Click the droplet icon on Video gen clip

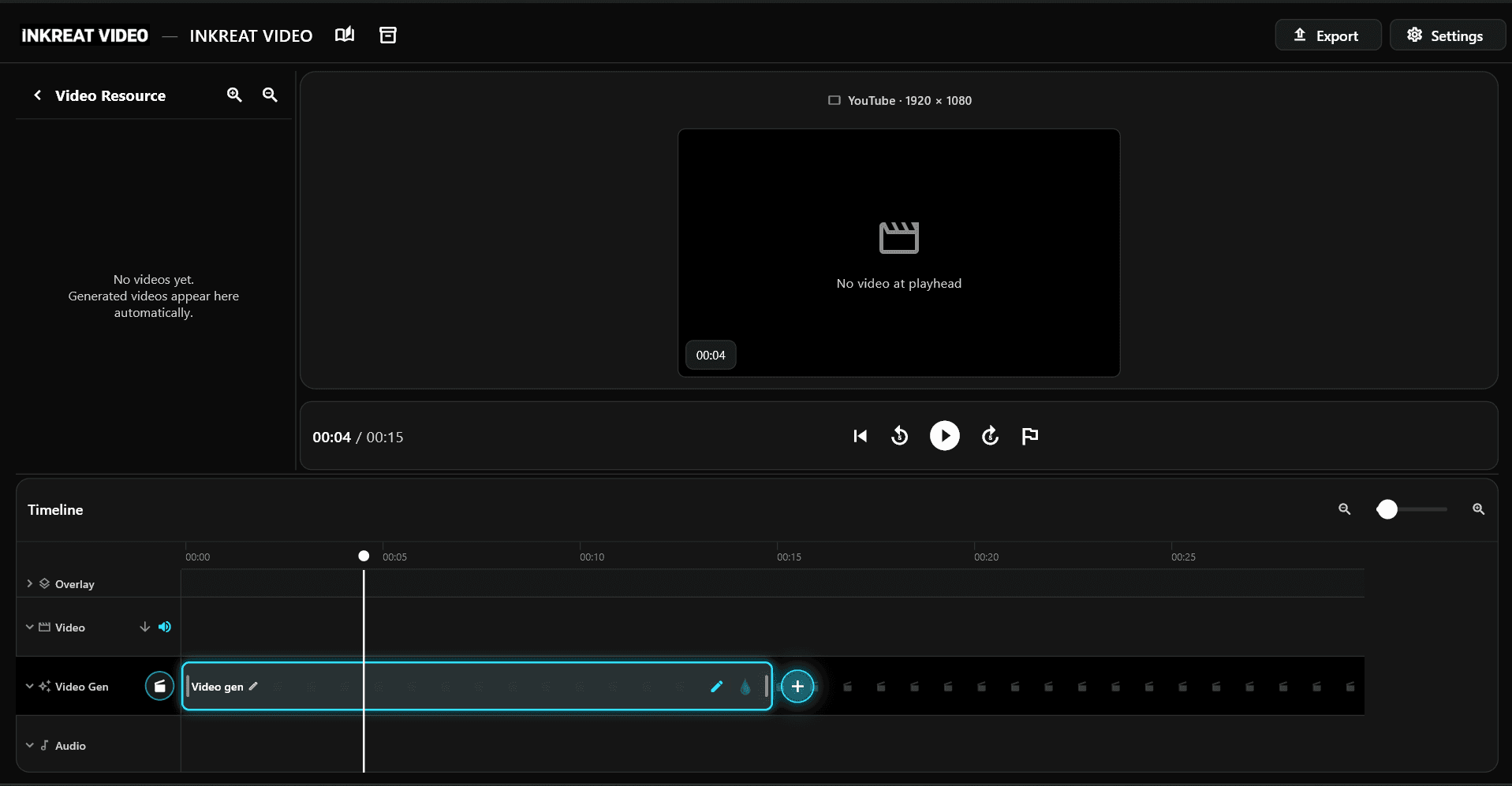click(745, 687)
